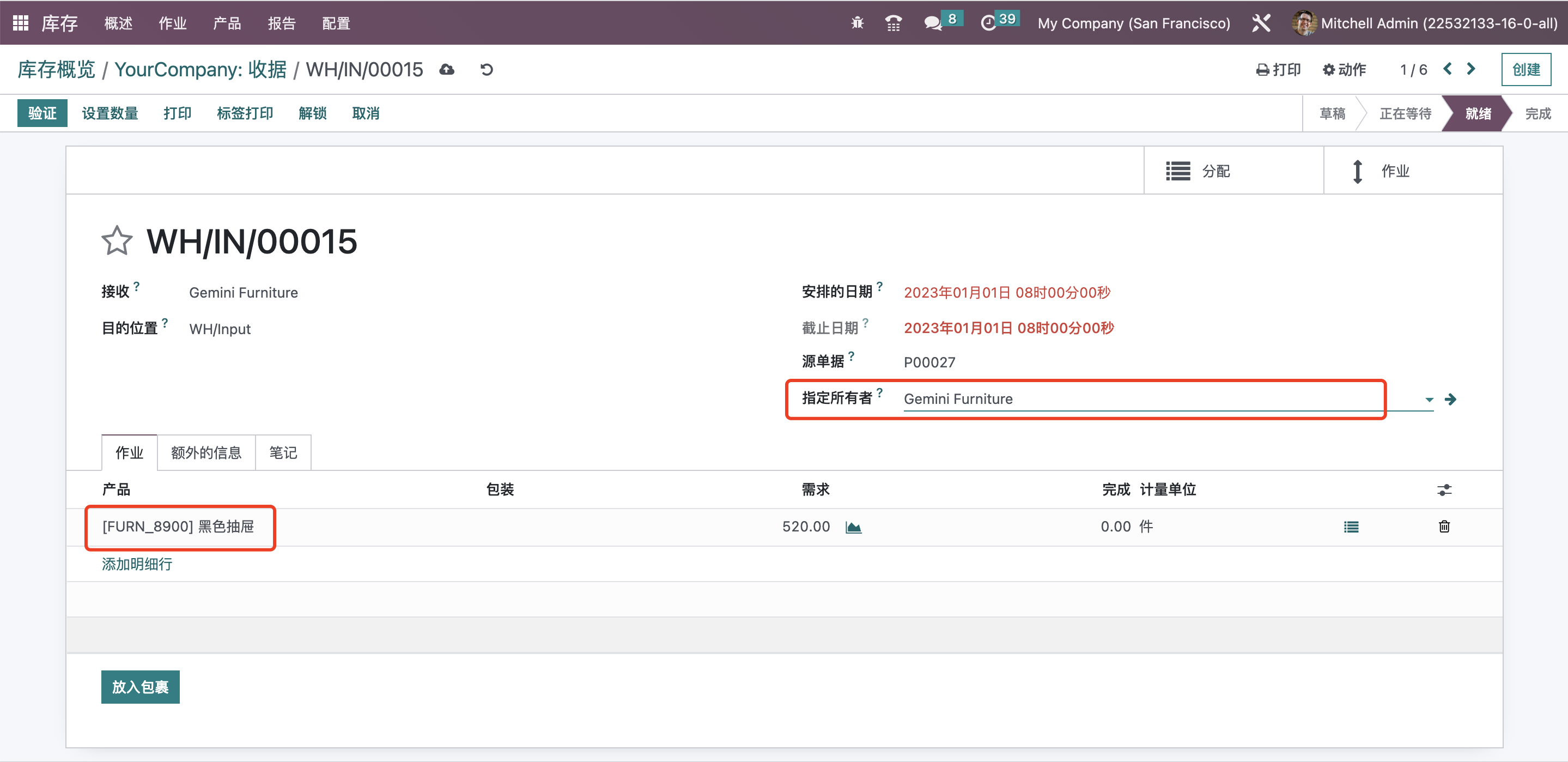Click the 取消 cancel button

(366, 113)
